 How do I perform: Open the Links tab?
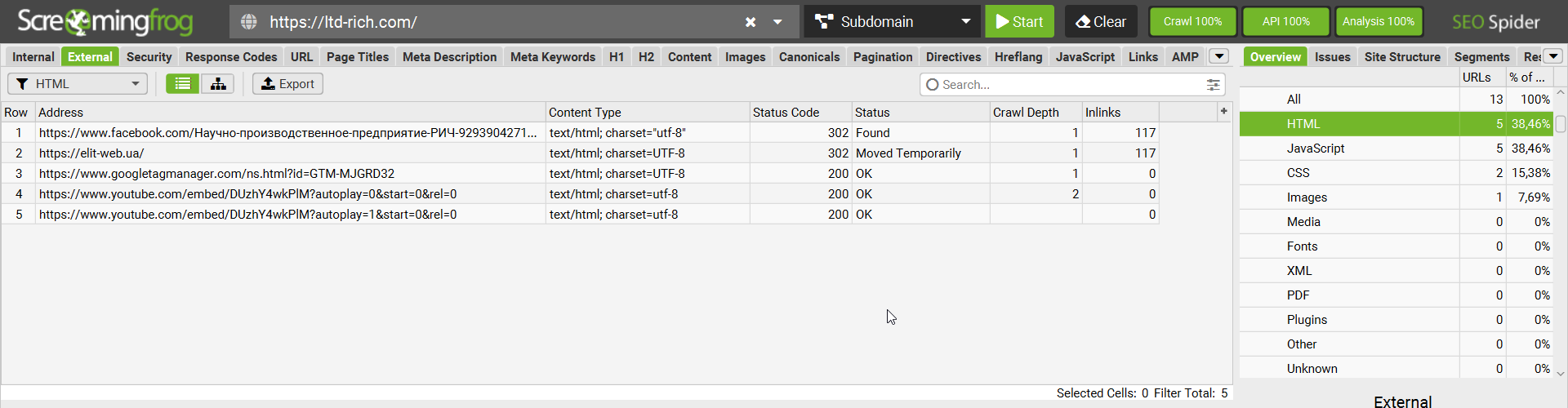click(x=1143, y=56)
